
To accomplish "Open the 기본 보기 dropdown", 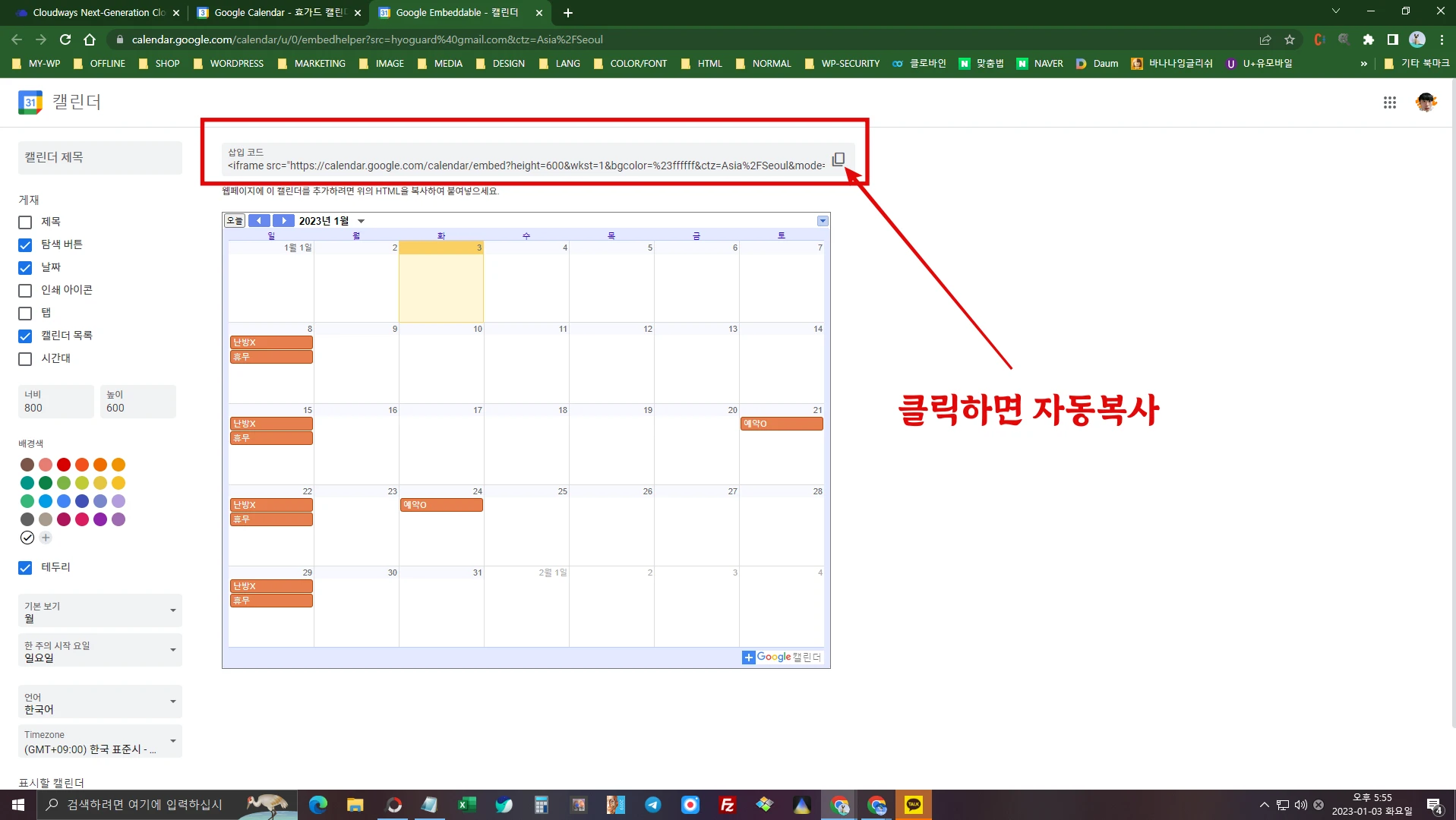I will (100, 611).
